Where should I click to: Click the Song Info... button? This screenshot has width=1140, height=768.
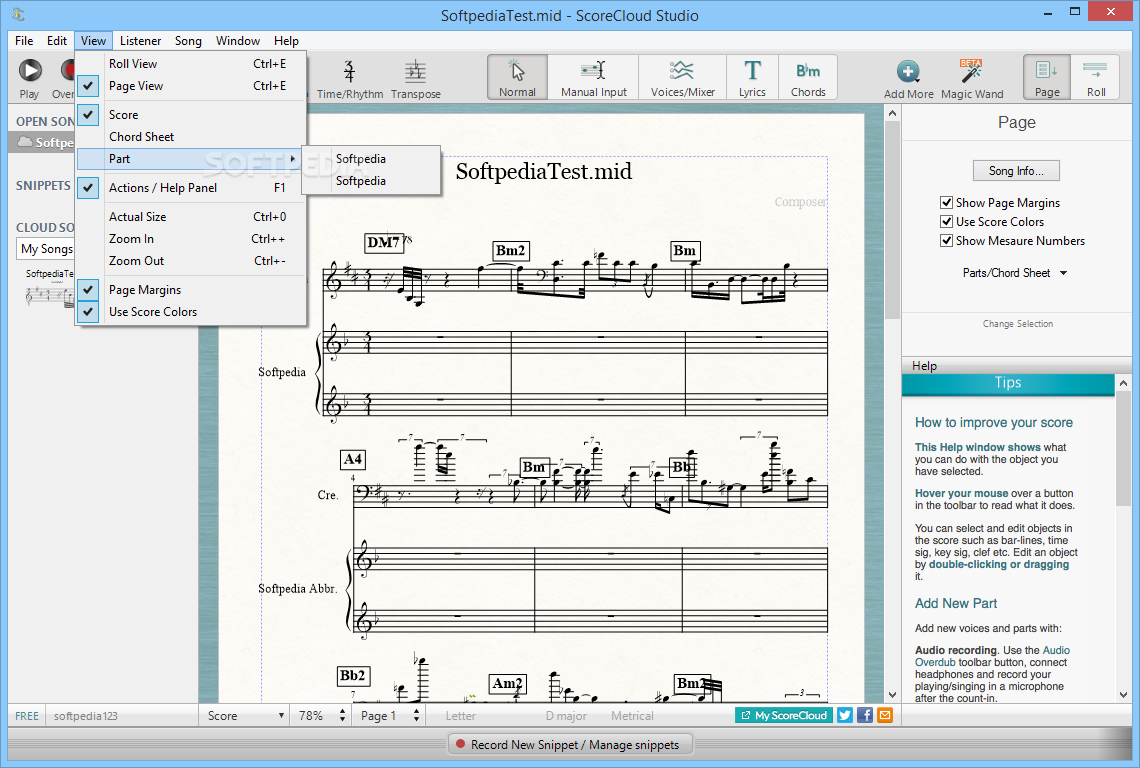1016,171
